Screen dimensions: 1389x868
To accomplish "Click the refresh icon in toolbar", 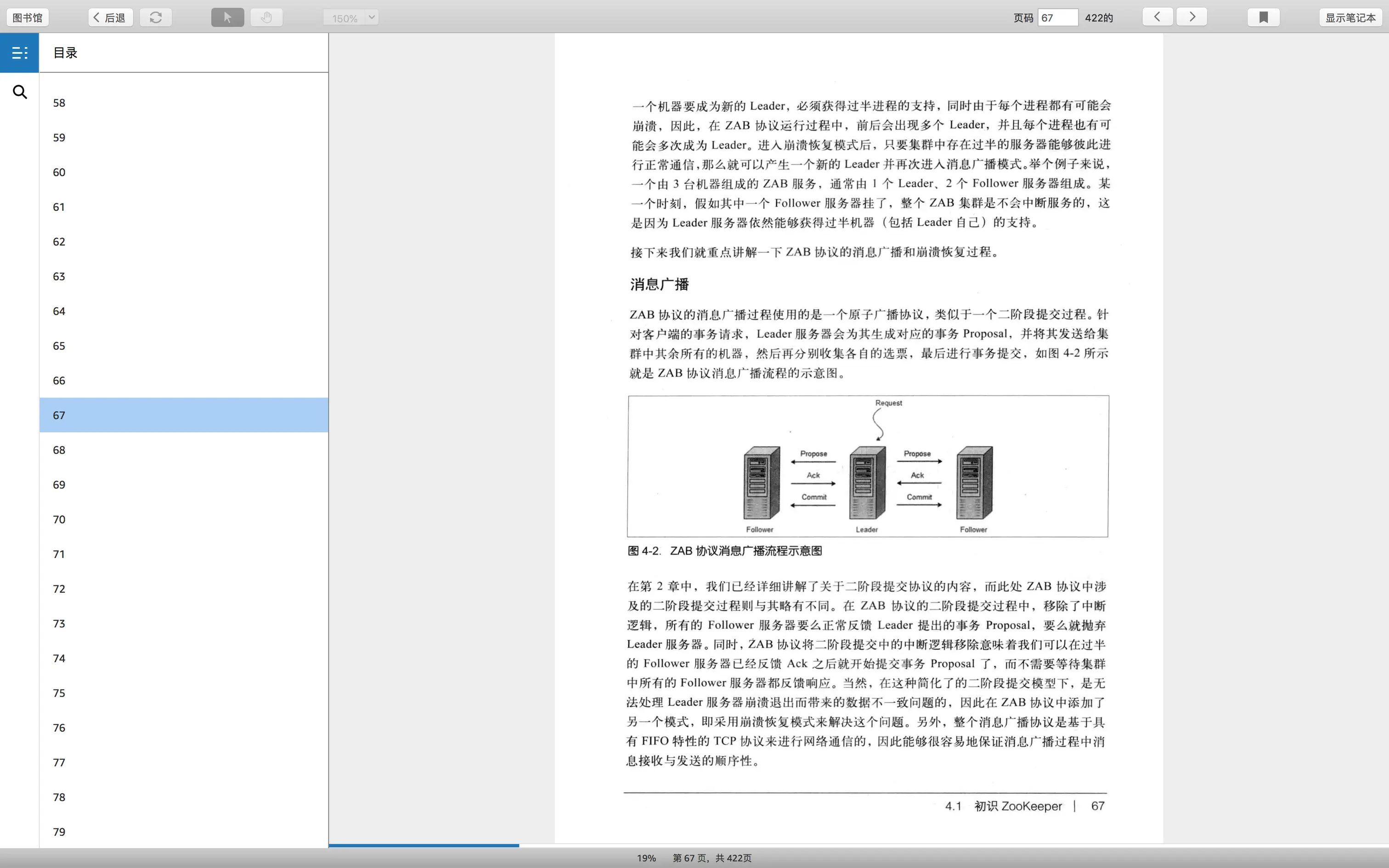I will point(156,17).
